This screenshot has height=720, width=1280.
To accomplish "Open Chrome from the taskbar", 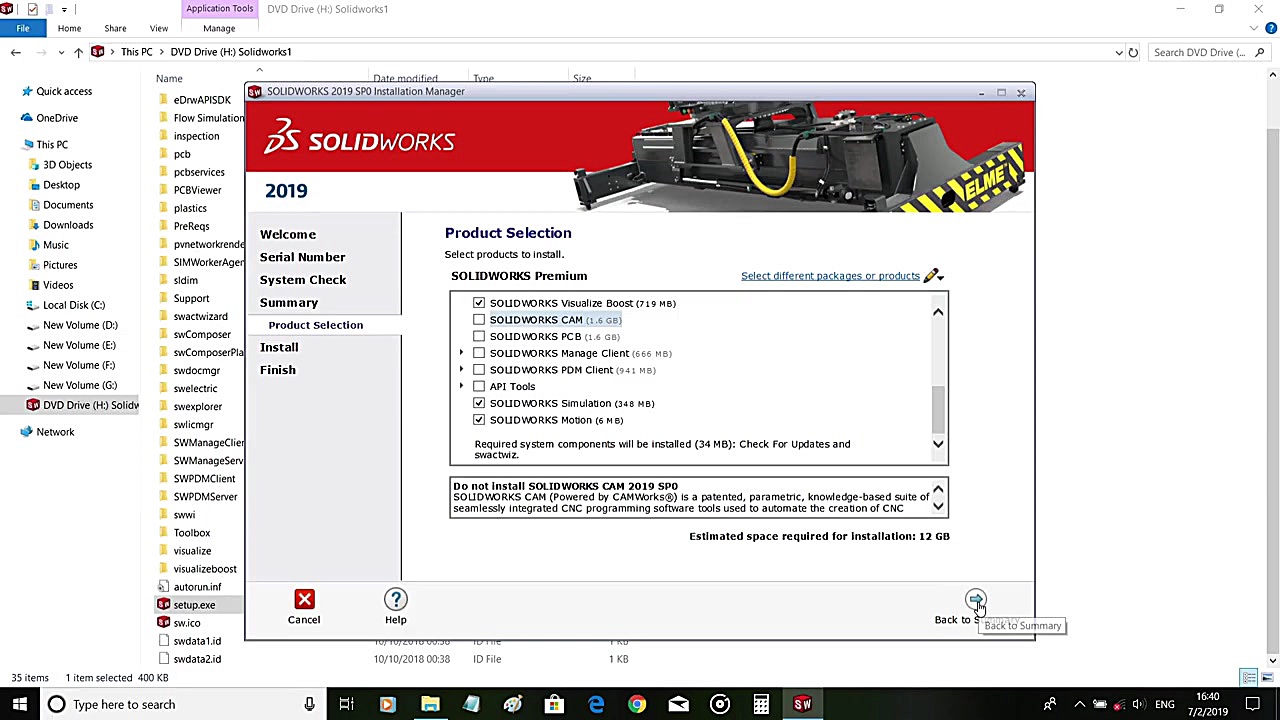I will [637, 704].
